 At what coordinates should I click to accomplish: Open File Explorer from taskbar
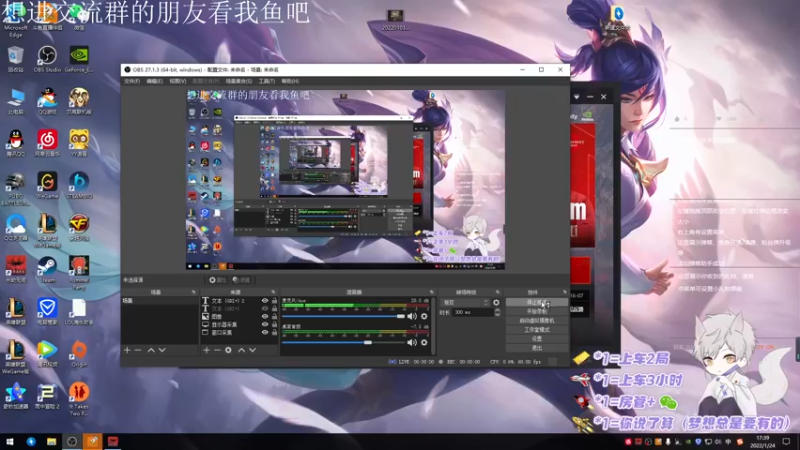pos(51,441)
